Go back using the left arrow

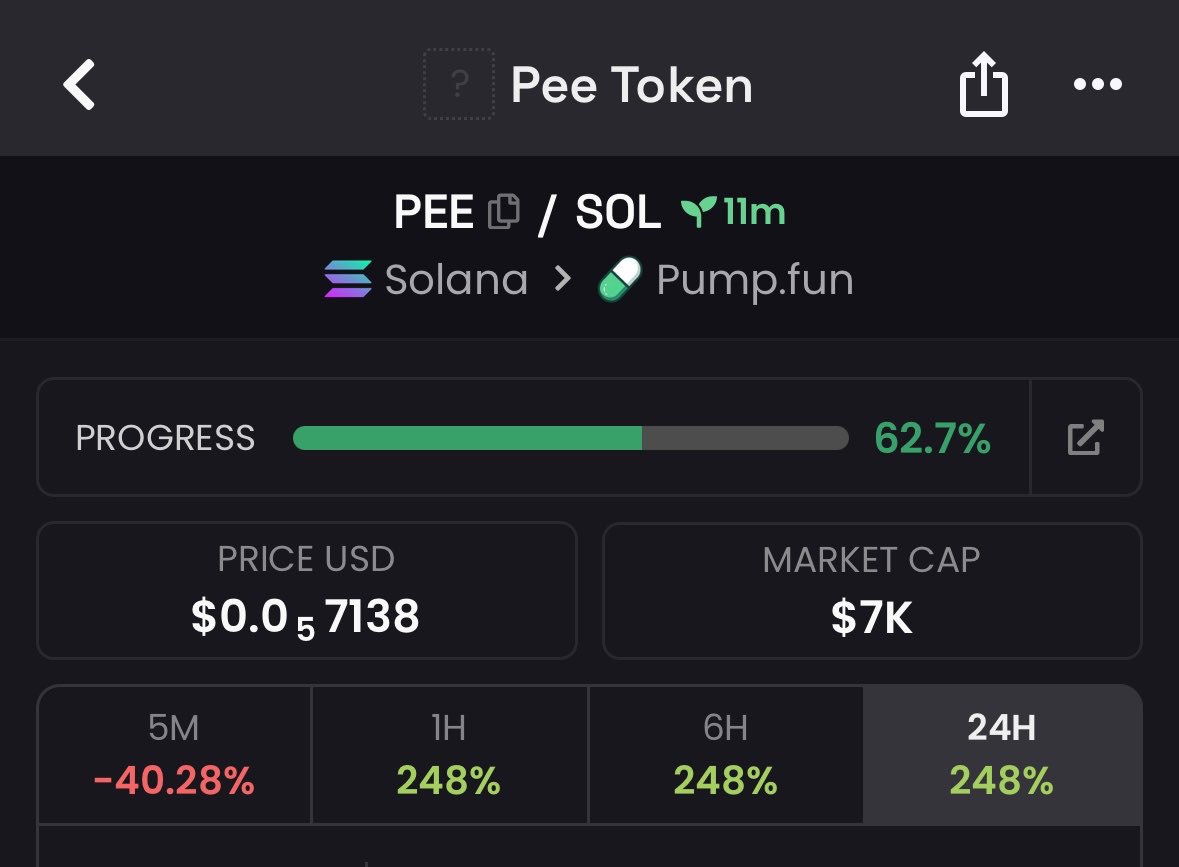79,84
